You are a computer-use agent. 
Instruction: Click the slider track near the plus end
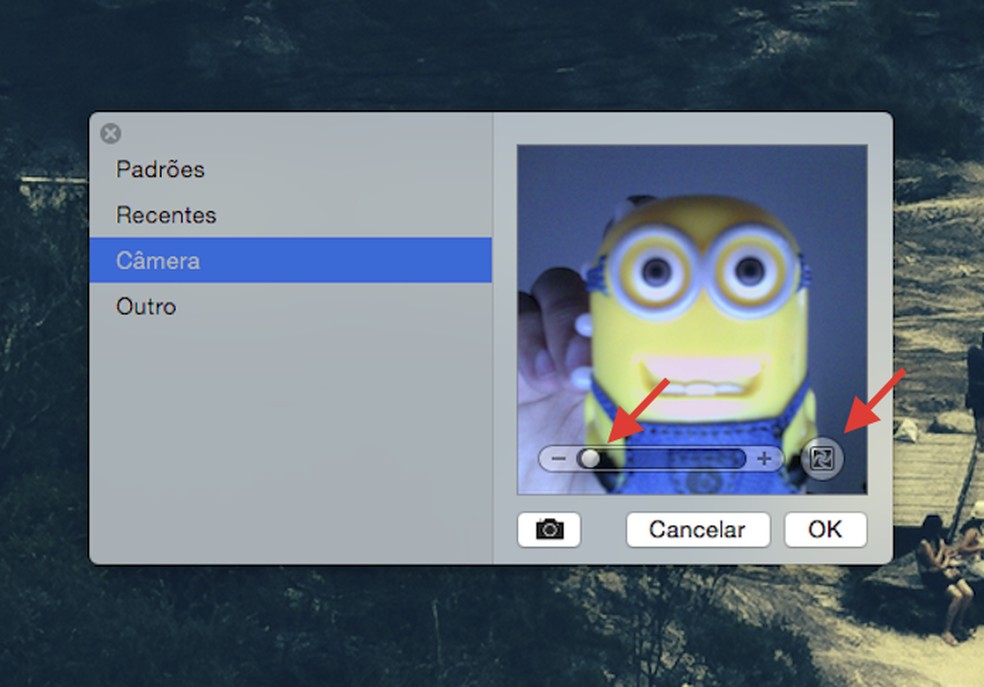[x=730, y=459]
